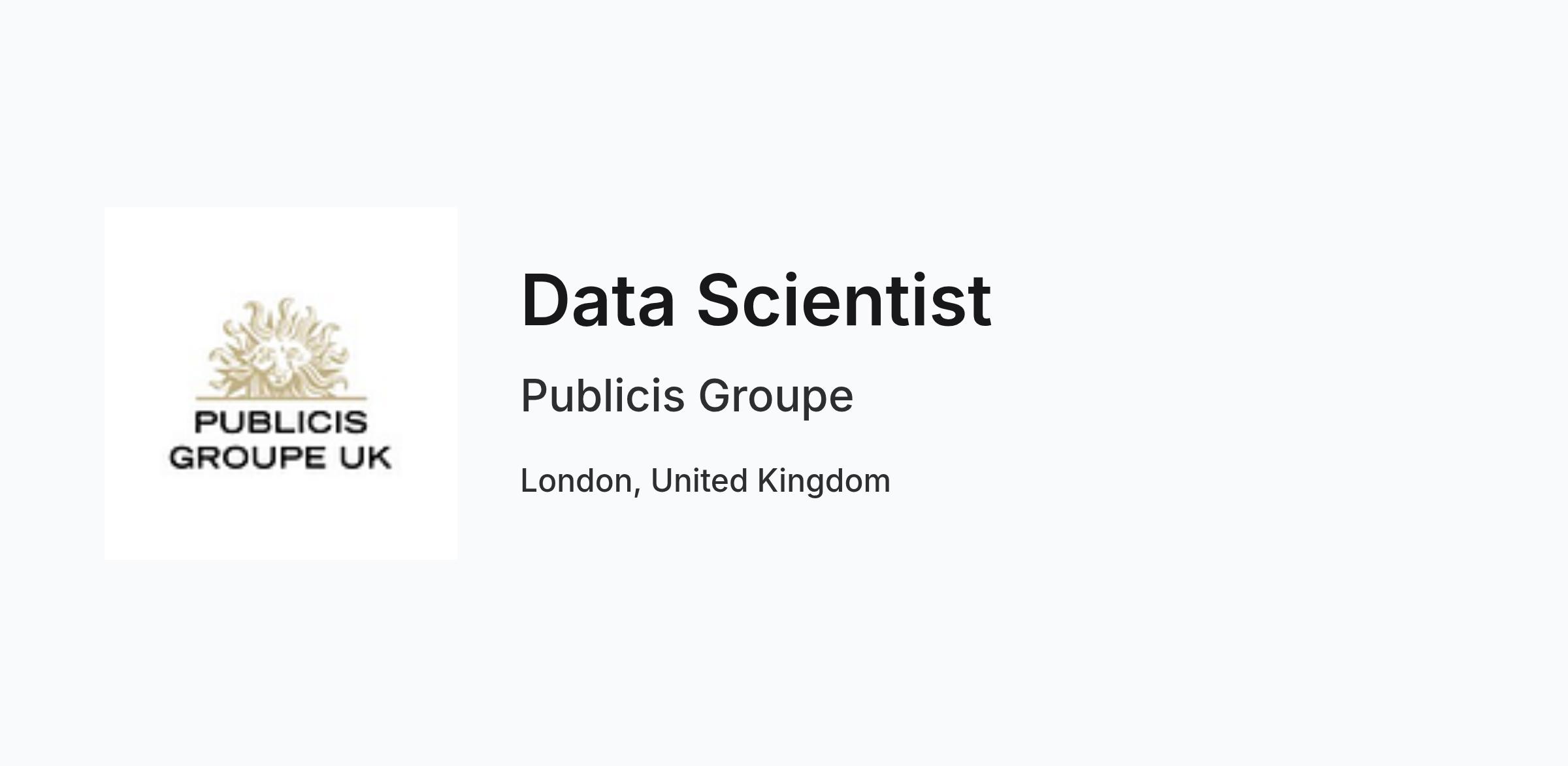Image resolution: width=1568 pixels, height=766 pixels.
Task: Click the white logo card's blank bottom area
Action: pos(281,517)
